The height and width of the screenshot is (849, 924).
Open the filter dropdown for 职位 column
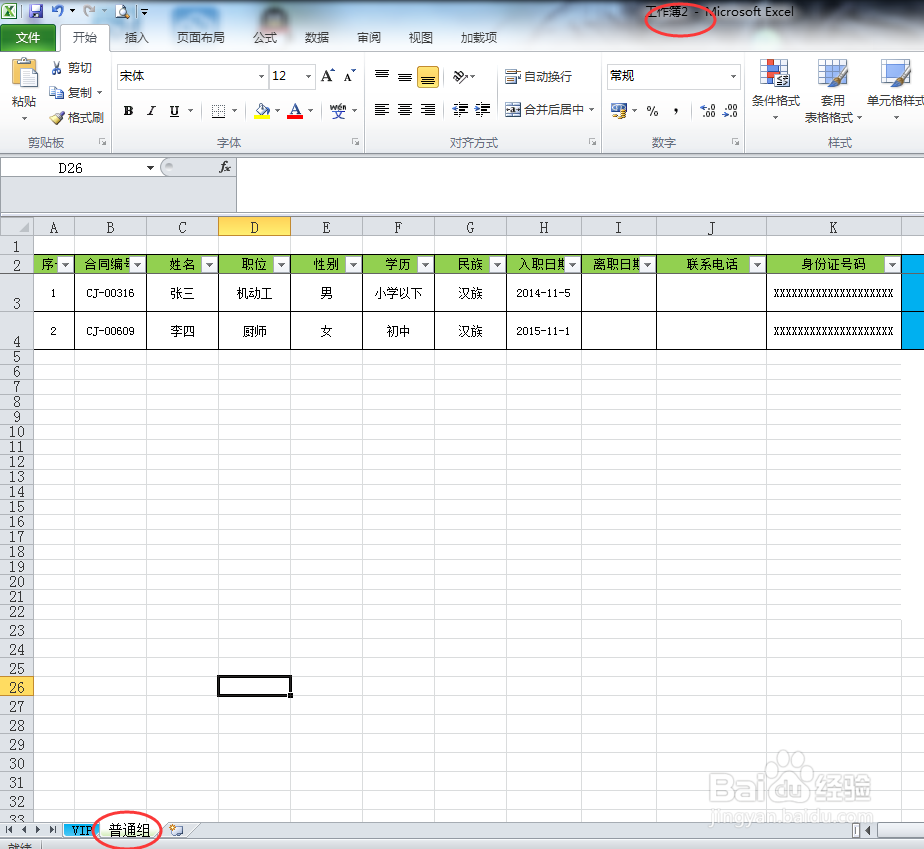[281, 265]
